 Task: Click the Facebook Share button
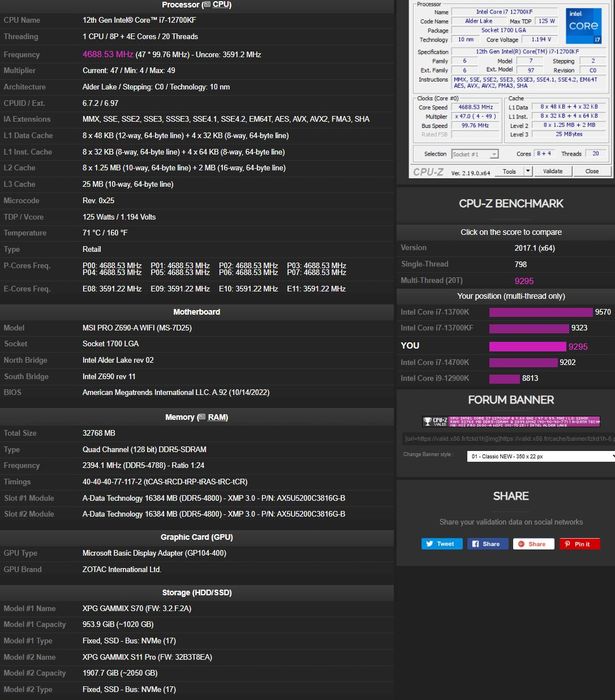(487, 544)
